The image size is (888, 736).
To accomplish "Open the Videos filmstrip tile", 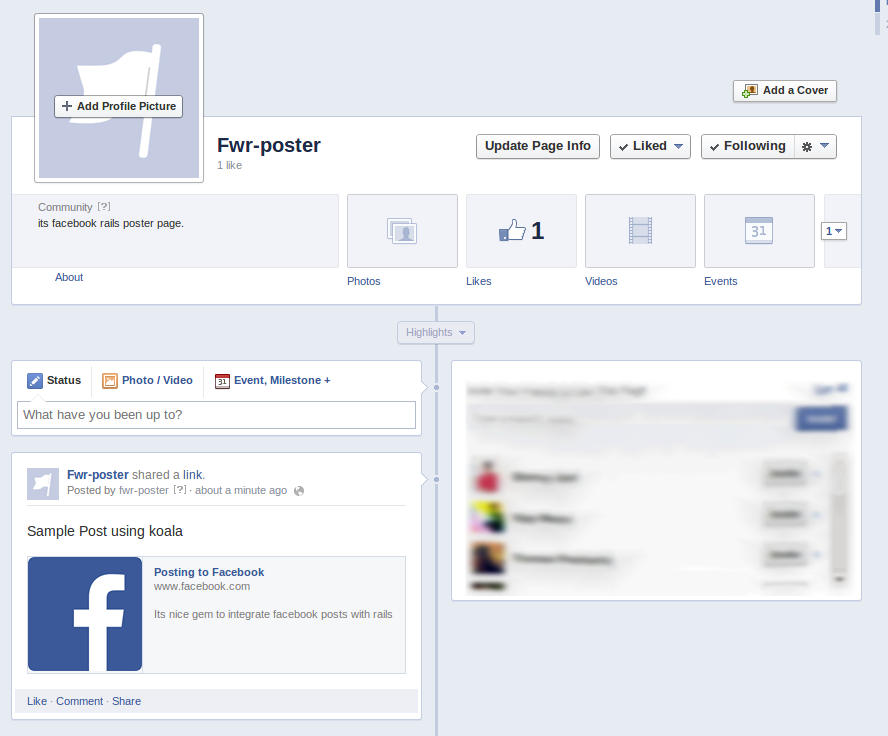I will tap(640, 231).
